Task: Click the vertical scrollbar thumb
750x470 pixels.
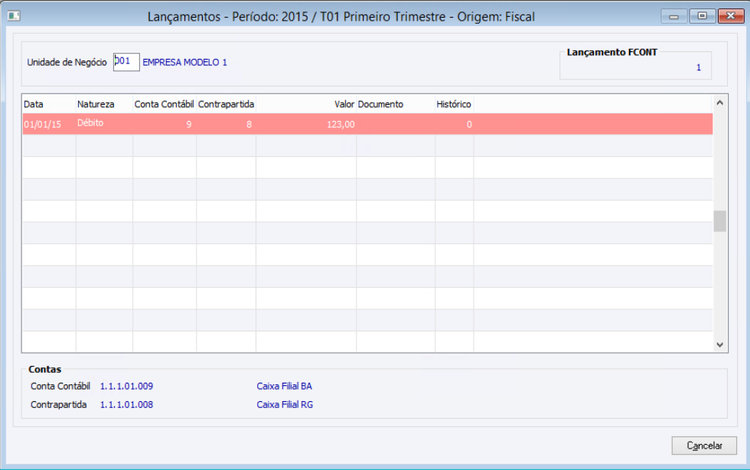Action: point(720,221)
